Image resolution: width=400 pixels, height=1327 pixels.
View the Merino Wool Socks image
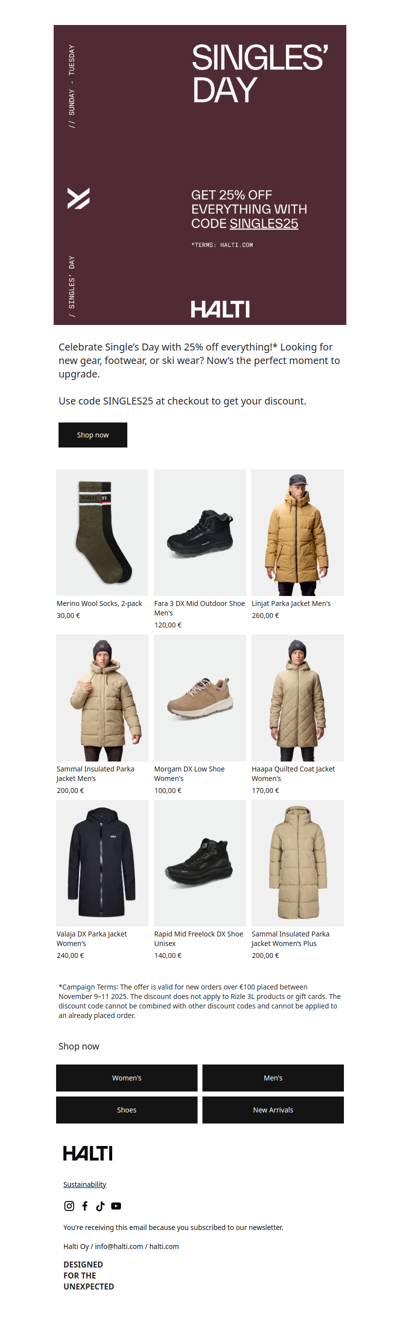coord(102,533)
